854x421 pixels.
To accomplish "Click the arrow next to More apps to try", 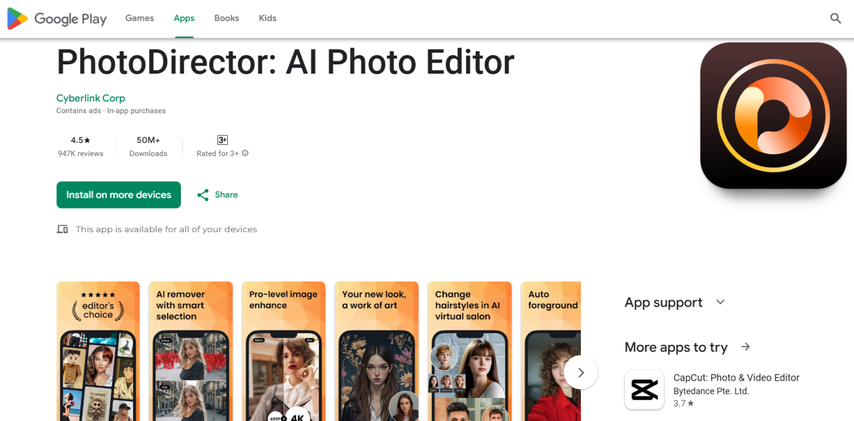I will point(746,347).
